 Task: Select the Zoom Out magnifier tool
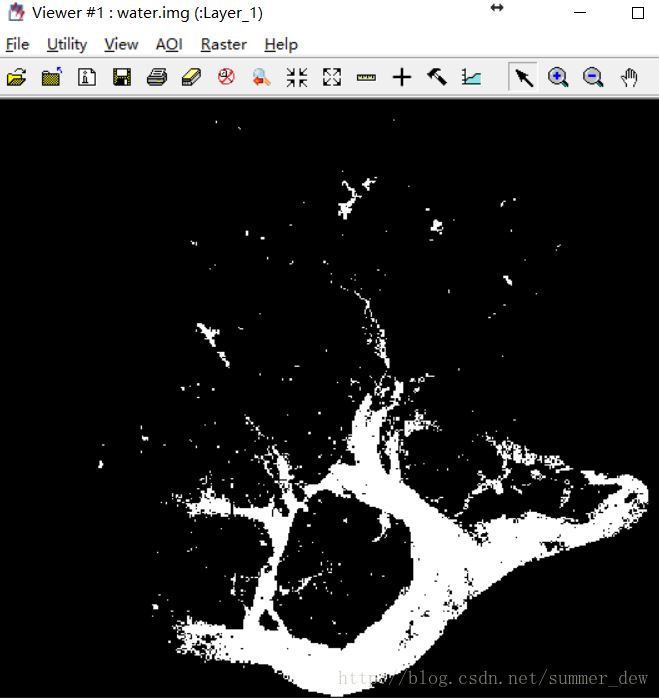click(593, 77)
